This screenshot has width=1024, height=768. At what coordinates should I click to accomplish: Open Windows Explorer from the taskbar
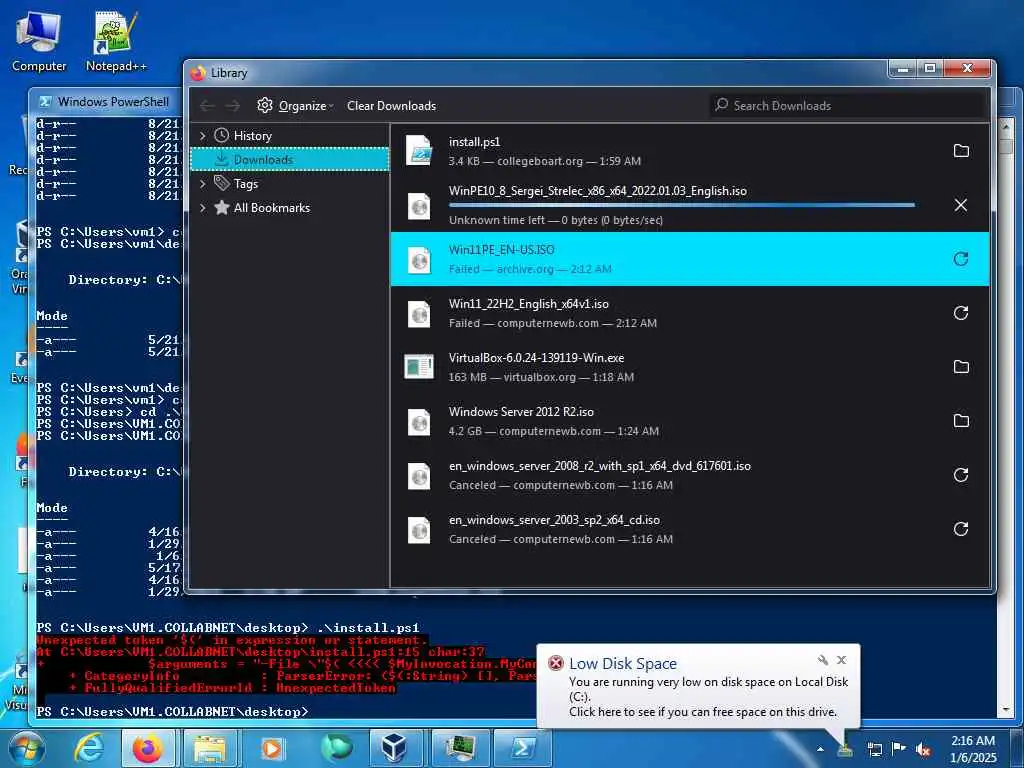210,749
